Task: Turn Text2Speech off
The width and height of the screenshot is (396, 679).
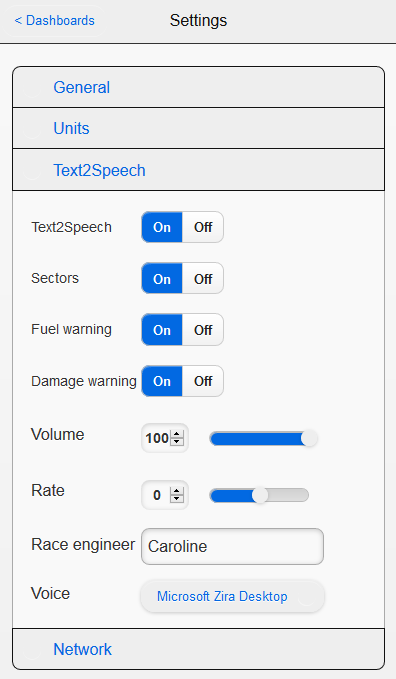Action: pos(203,227)
